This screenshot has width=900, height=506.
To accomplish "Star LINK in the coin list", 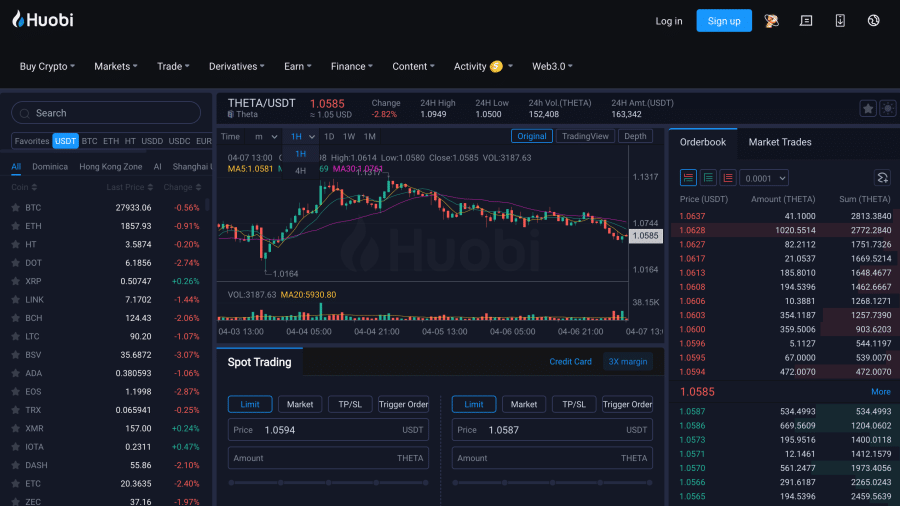I will pos(15,299).
